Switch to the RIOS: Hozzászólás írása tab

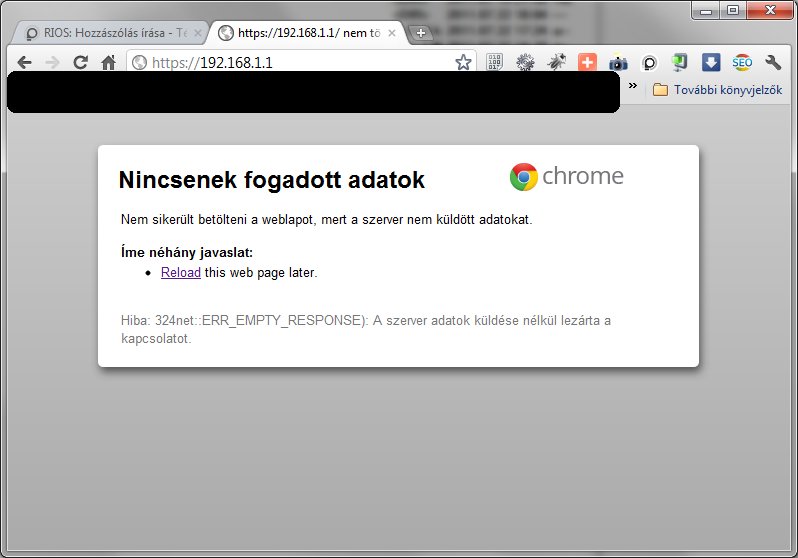[109, 33]
